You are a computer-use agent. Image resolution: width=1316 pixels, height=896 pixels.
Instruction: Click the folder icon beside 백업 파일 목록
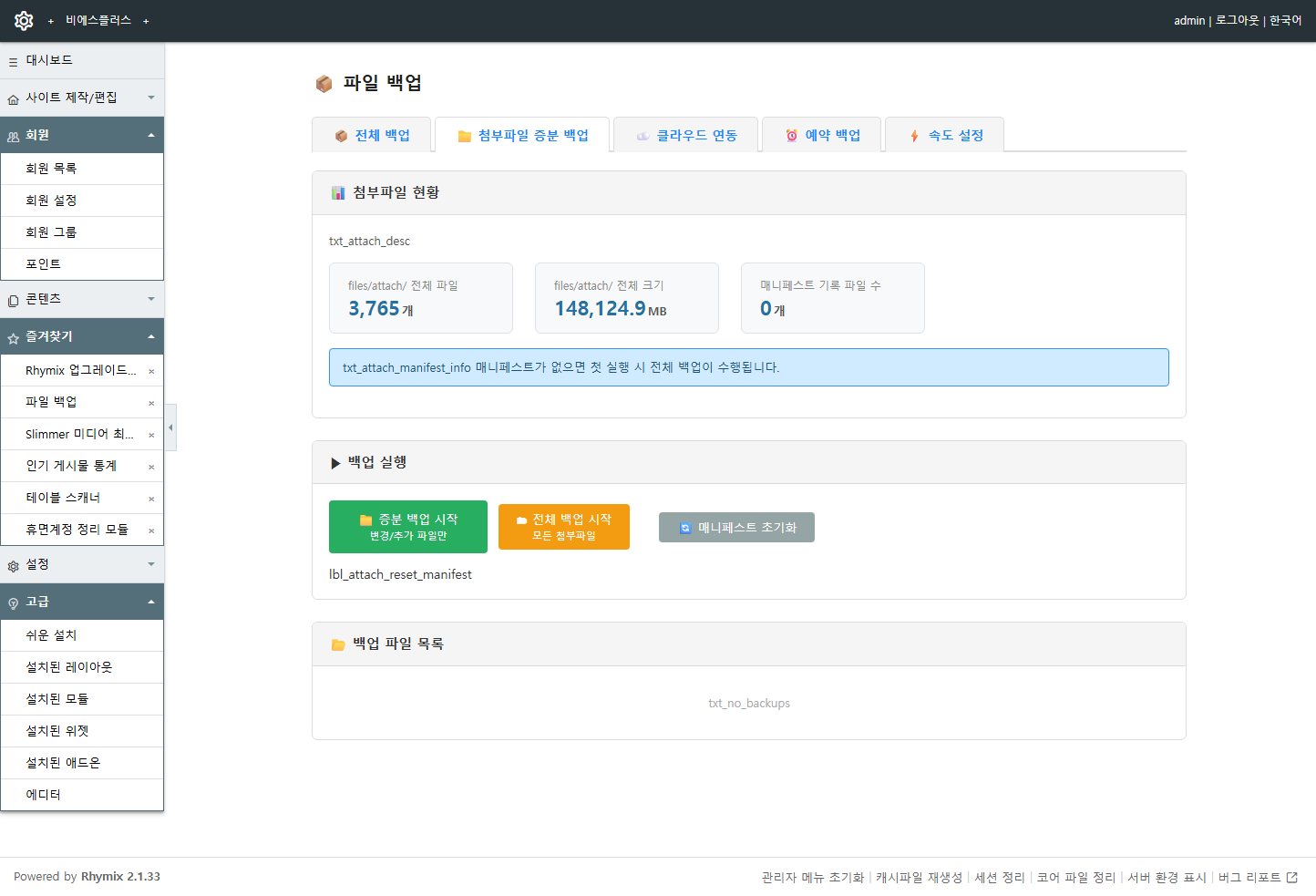pos(338,644)
